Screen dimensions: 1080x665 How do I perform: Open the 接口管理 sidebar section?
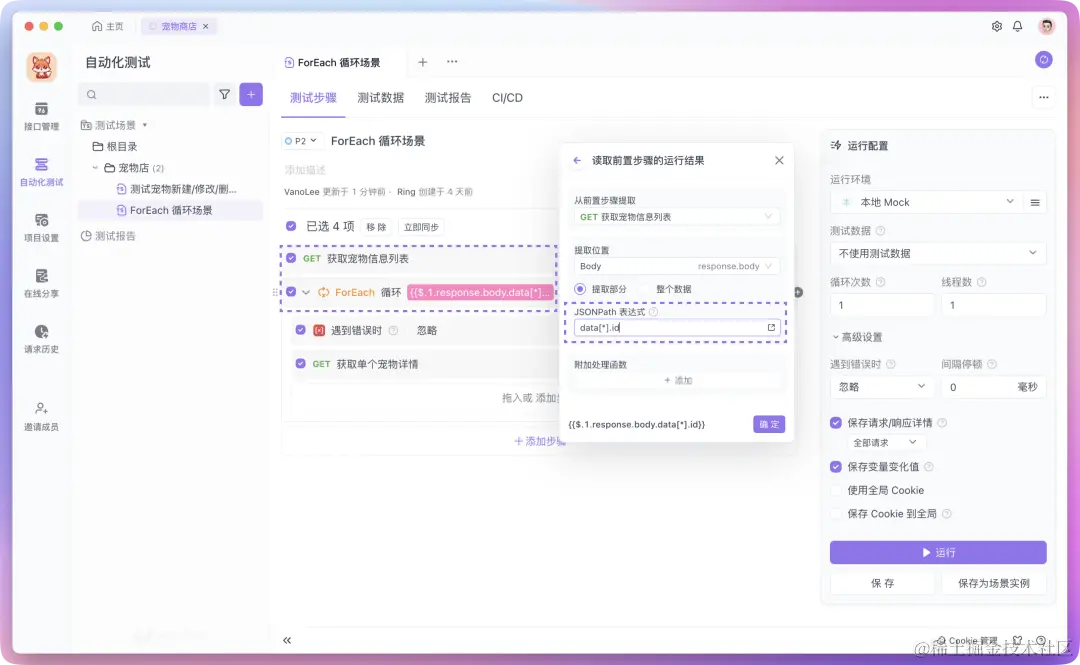[40, 118]
